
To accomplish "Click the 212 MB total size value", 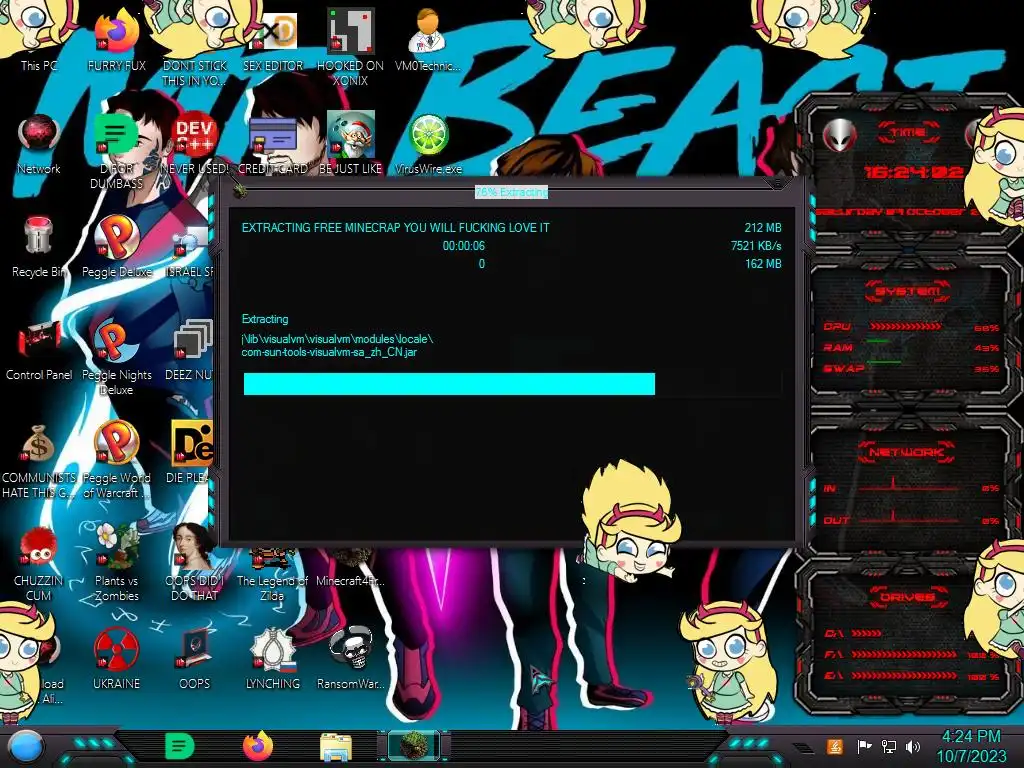I will click(763, 227).
